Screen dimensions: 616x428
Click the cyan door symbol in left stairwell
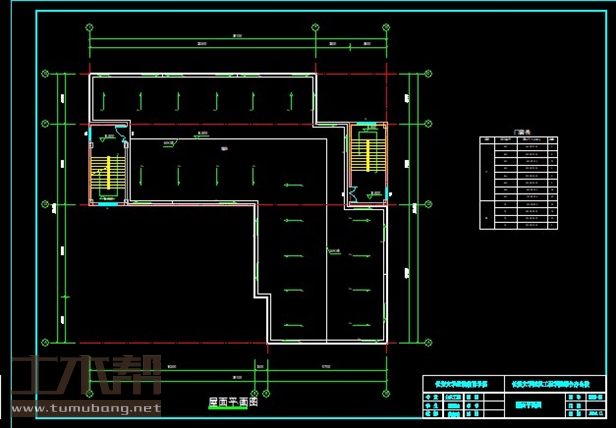(x=118, y=126)
